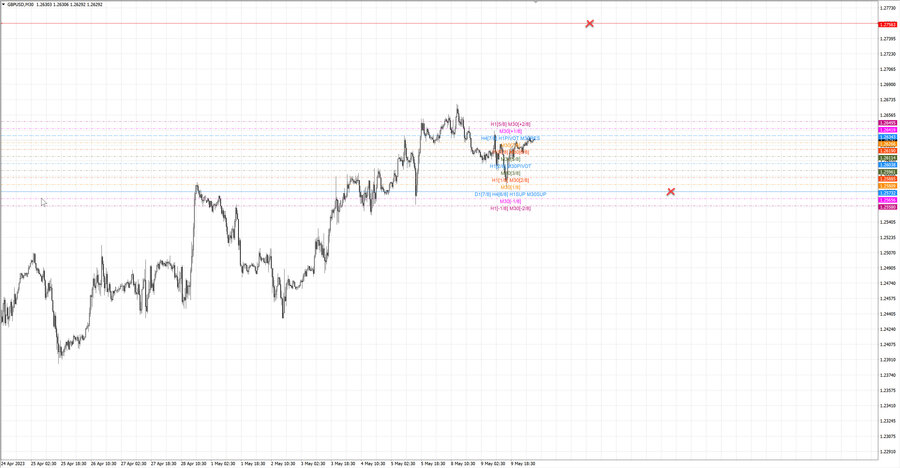900x468 pixels.
Task: Click the blue 1.25732 price tag
Action: [888, 194]
